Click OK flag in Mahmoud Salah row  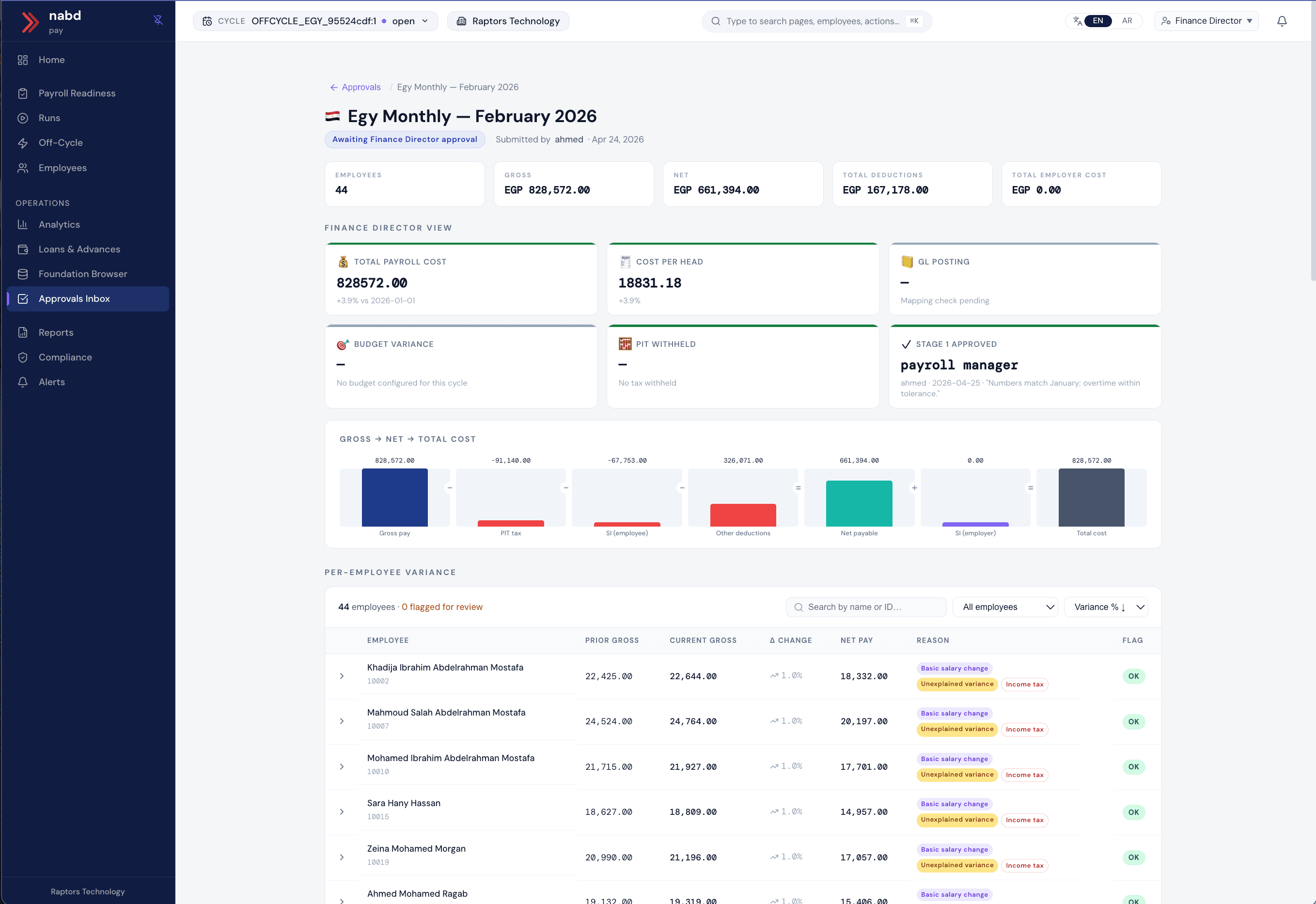pyautogui.click(x=1133, y=722)
